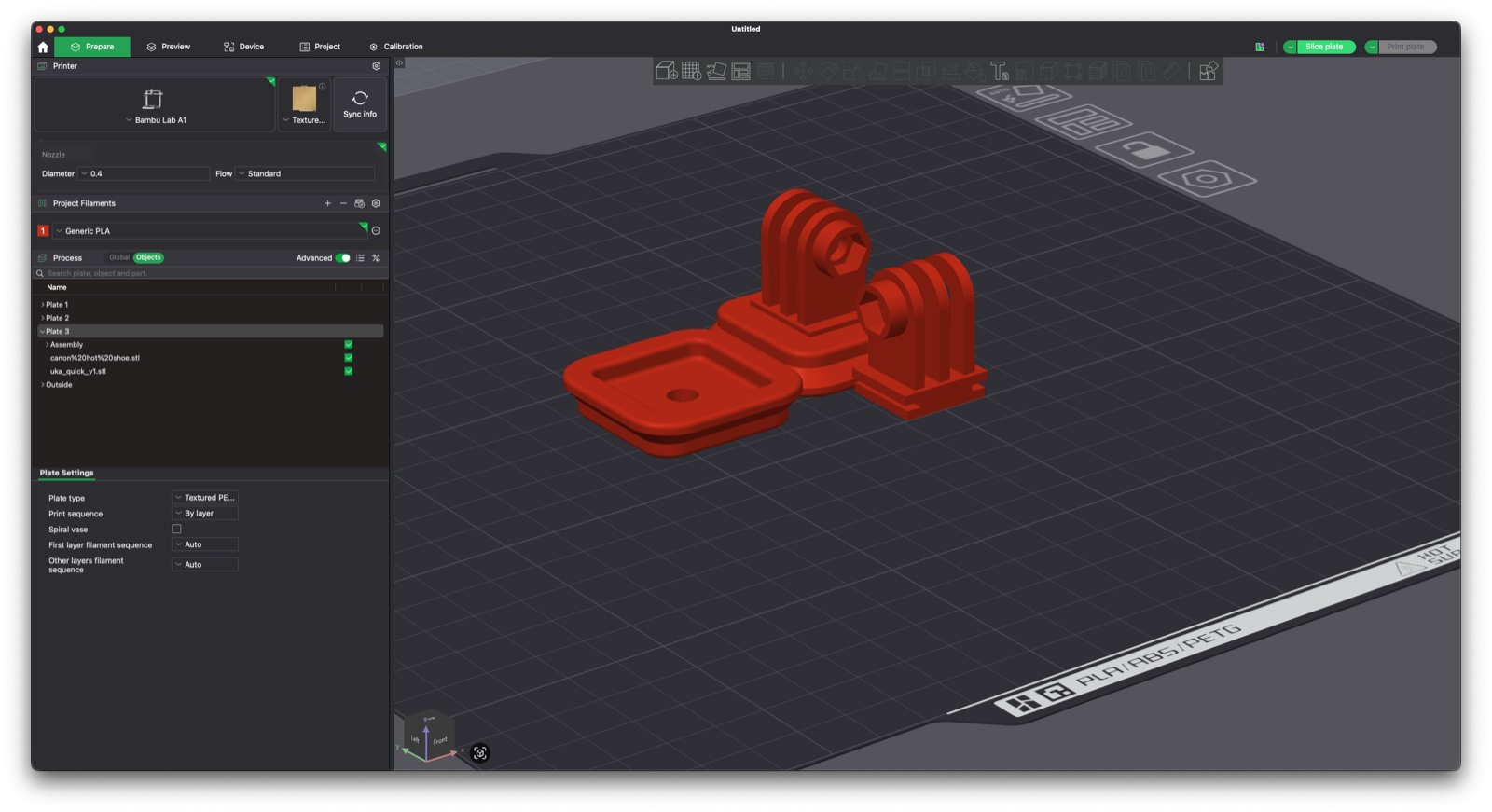Open the Print plate dropdown arrow
The width and height of the screenshot is (1492, 812).
[x=1372, y=47]
